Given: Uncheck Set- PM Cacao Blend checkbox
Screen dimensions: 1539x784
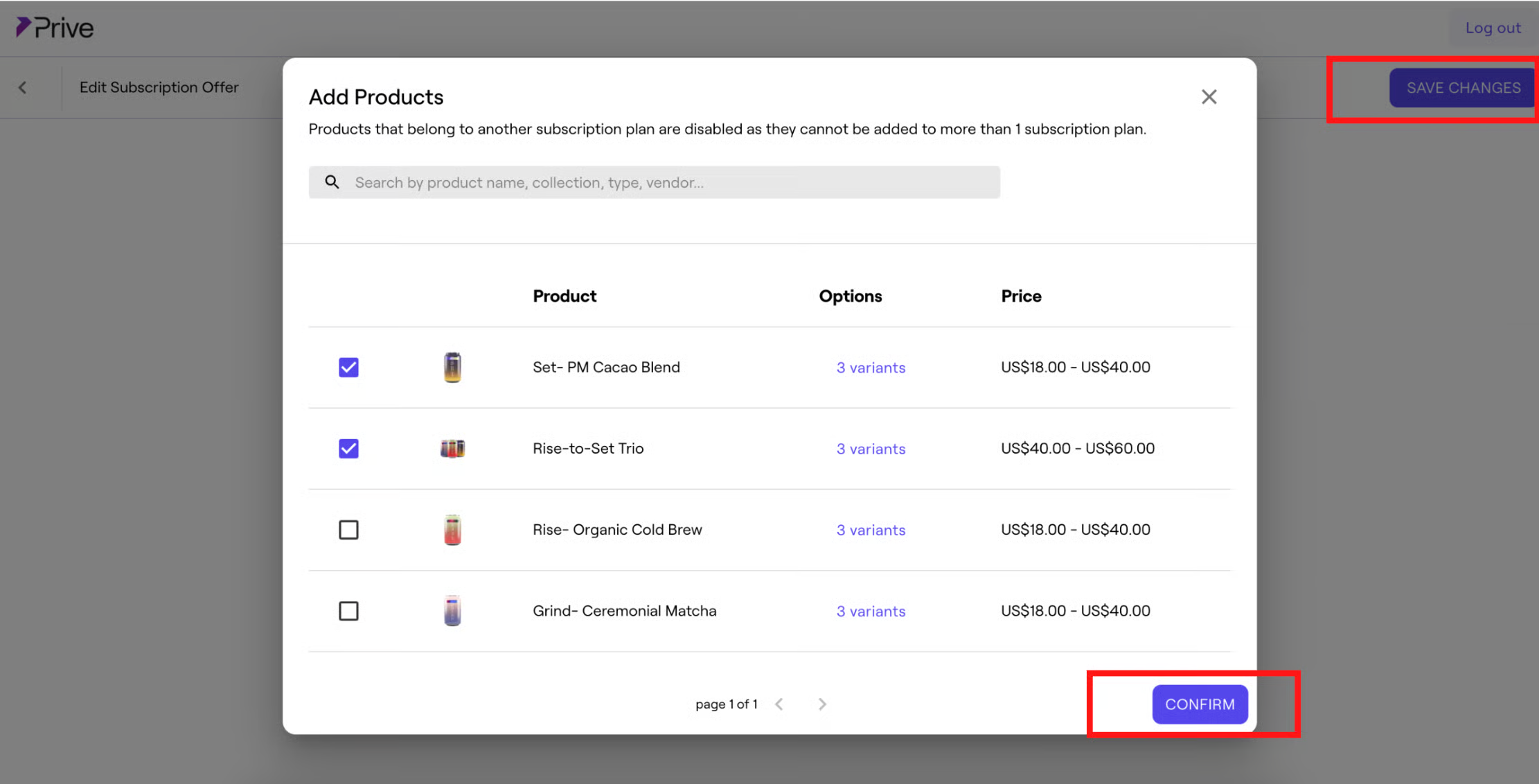Looking at the screenshot, I should click(348, 367).
